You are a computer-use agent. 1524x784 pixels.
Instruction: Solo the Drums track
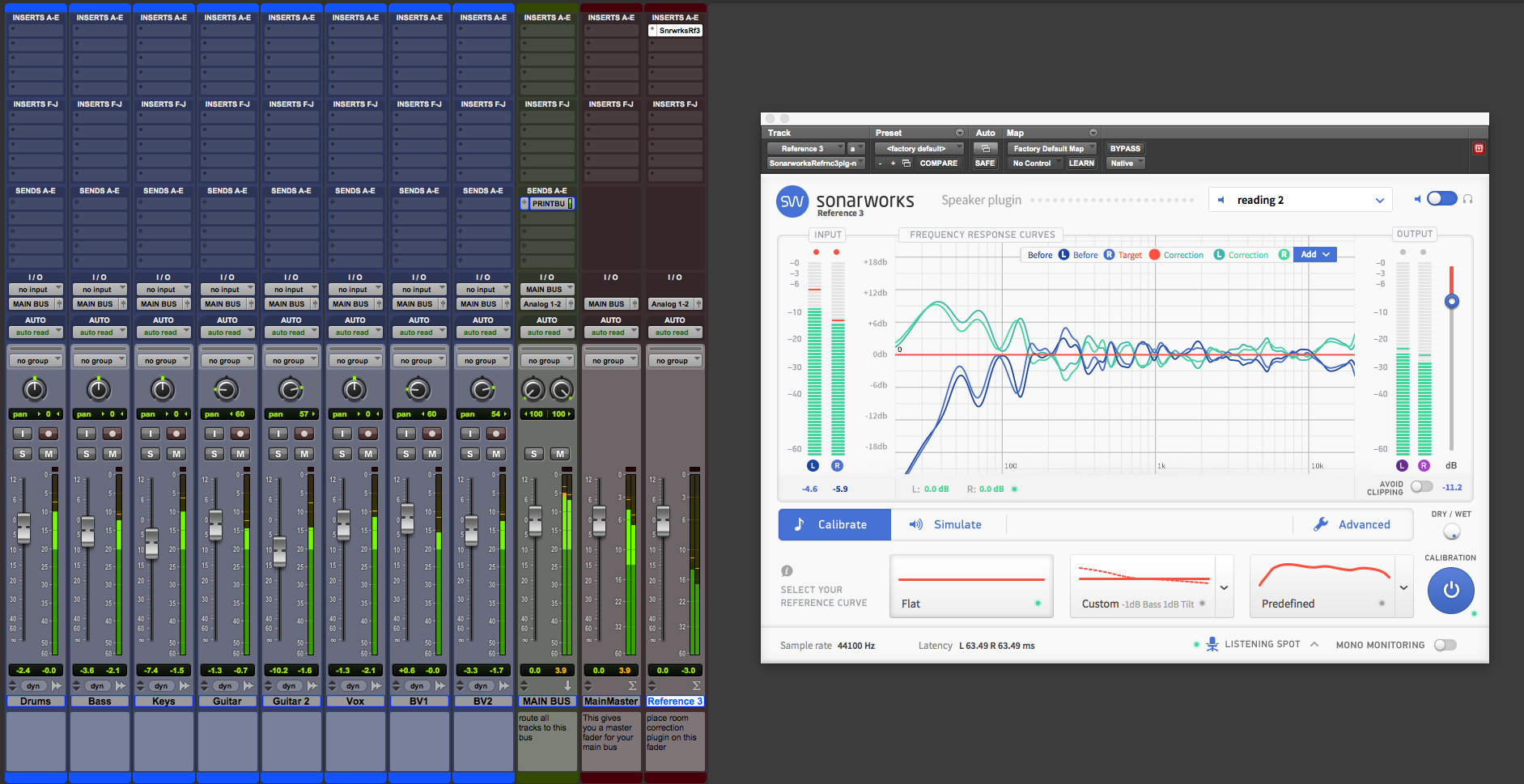click(x=23, y=454)
